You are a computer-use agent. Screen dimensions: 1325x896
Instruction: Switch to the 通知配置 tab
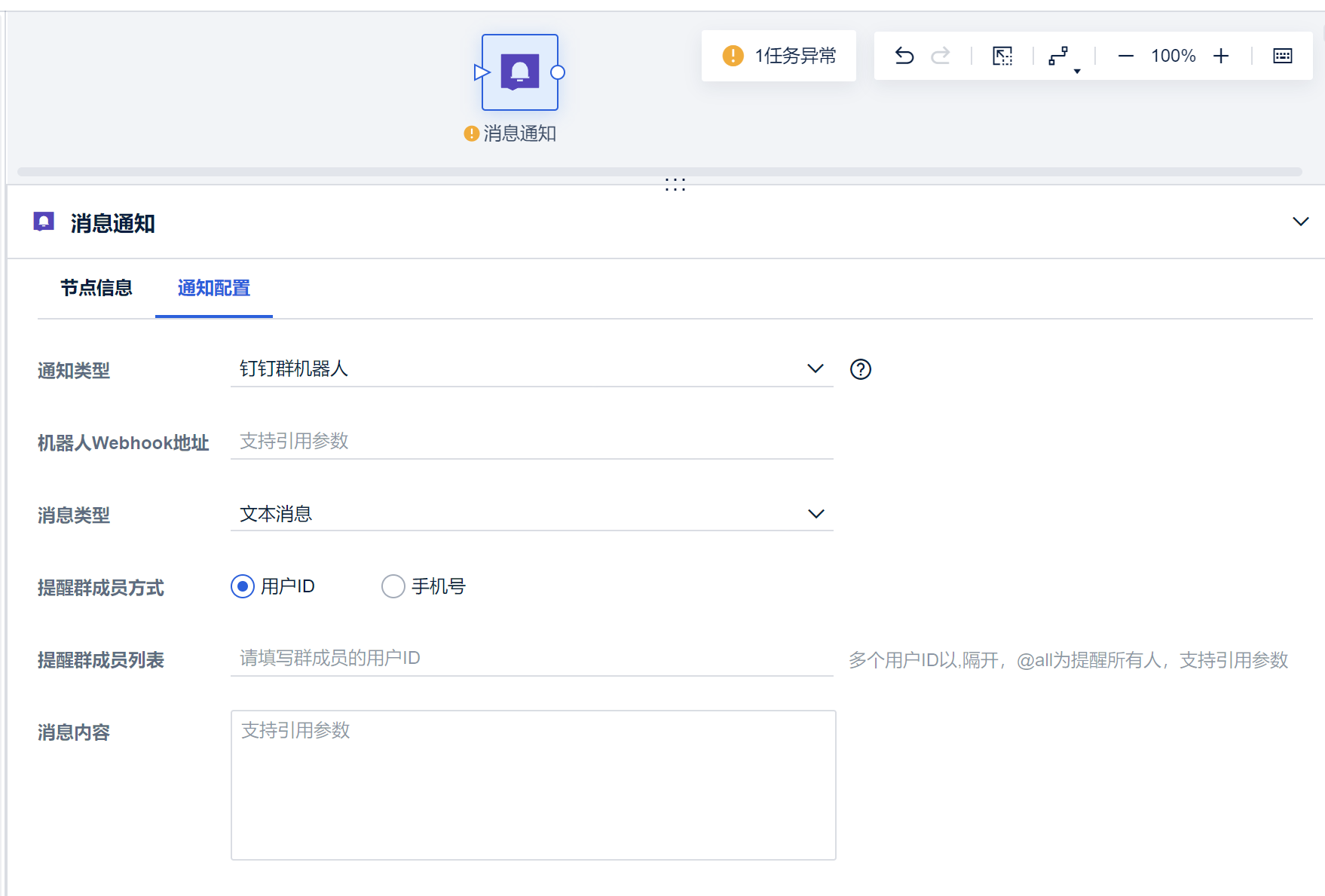pyautogui.click(x=214, y=288)
